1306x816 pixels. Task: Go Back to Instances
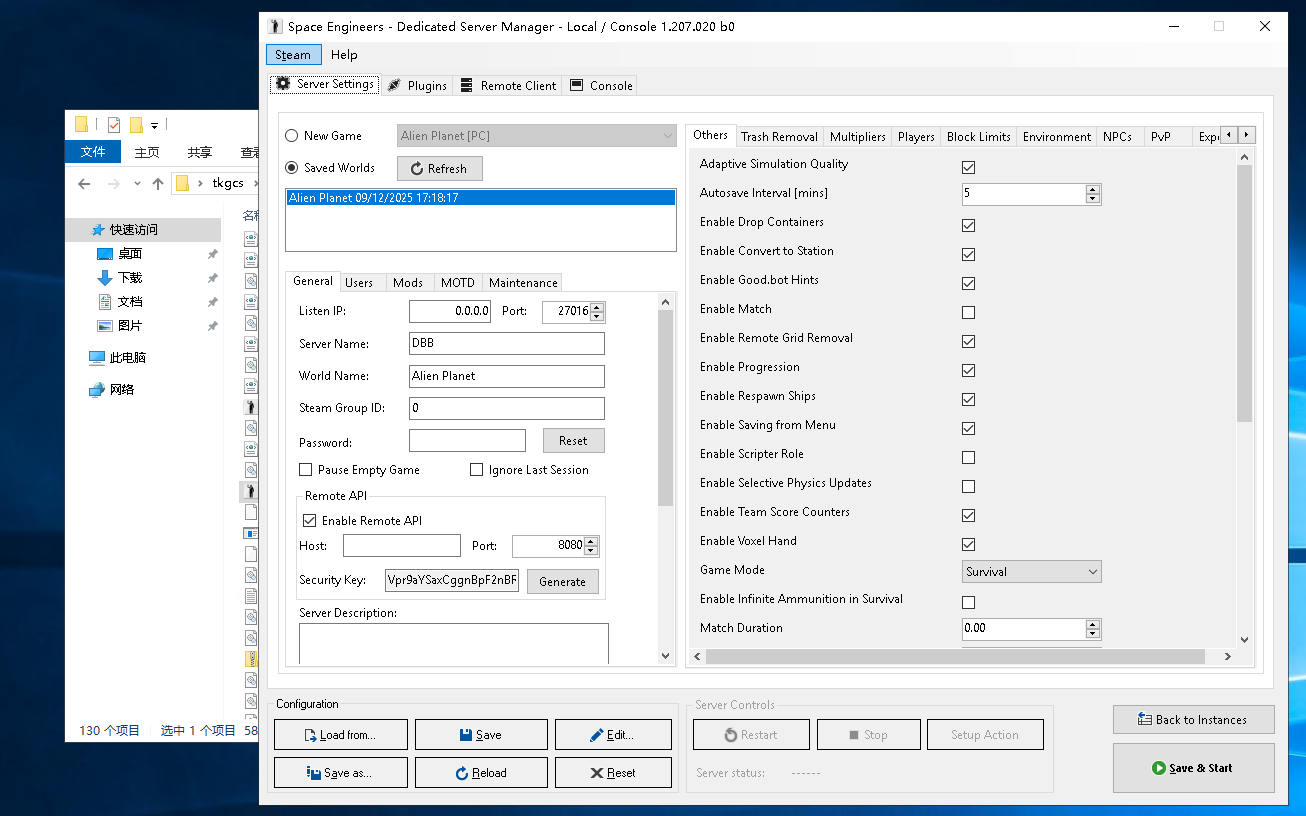coord(1193,720)
